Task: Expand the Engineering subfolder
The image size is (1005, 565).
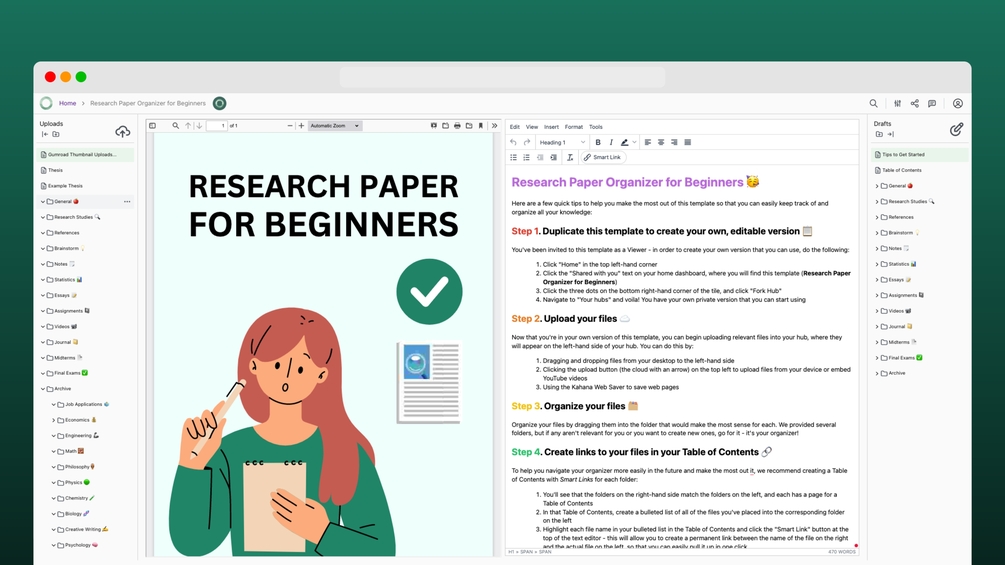Action: [53, 436]
